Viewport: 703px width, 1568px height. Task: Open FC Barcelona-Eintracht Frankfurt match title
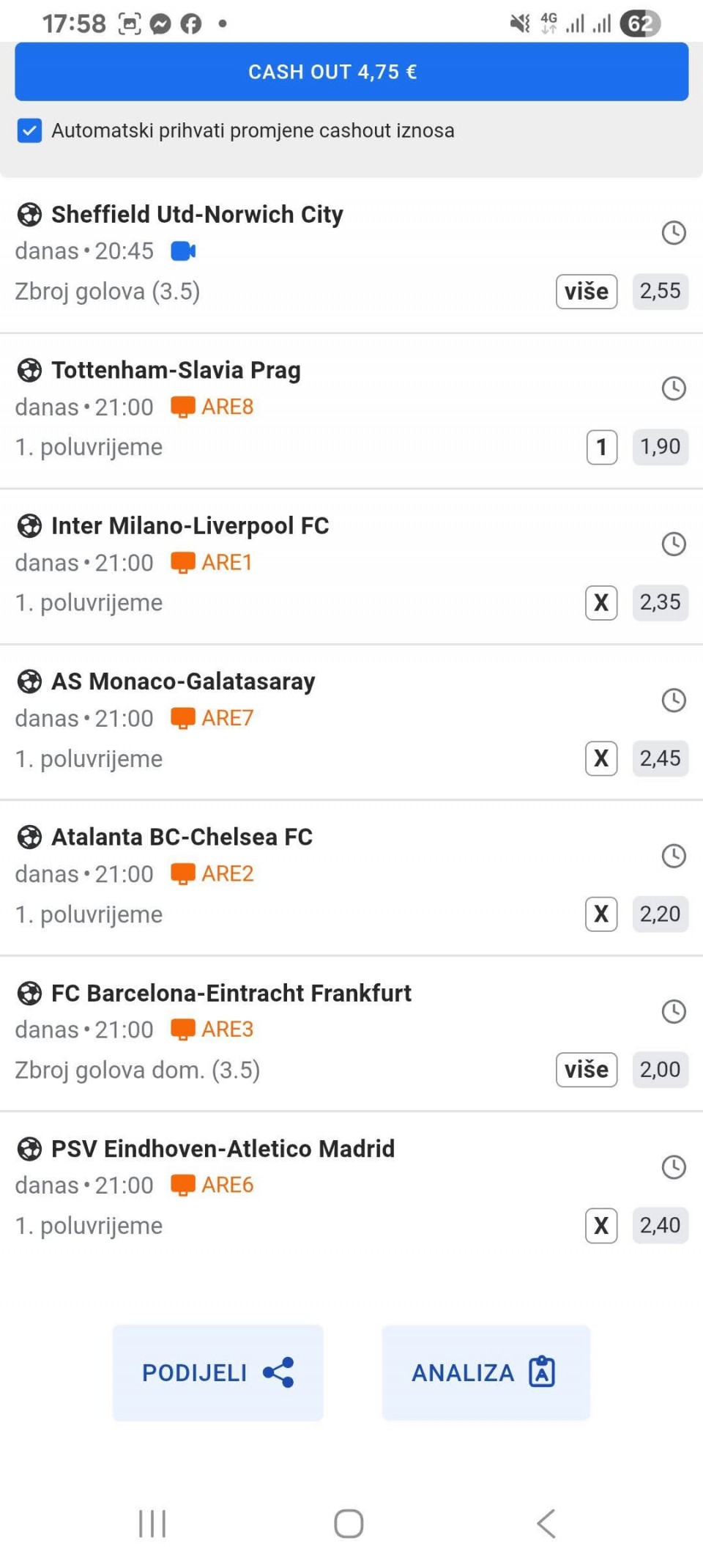pyautogui.click(x=231, y=993)
